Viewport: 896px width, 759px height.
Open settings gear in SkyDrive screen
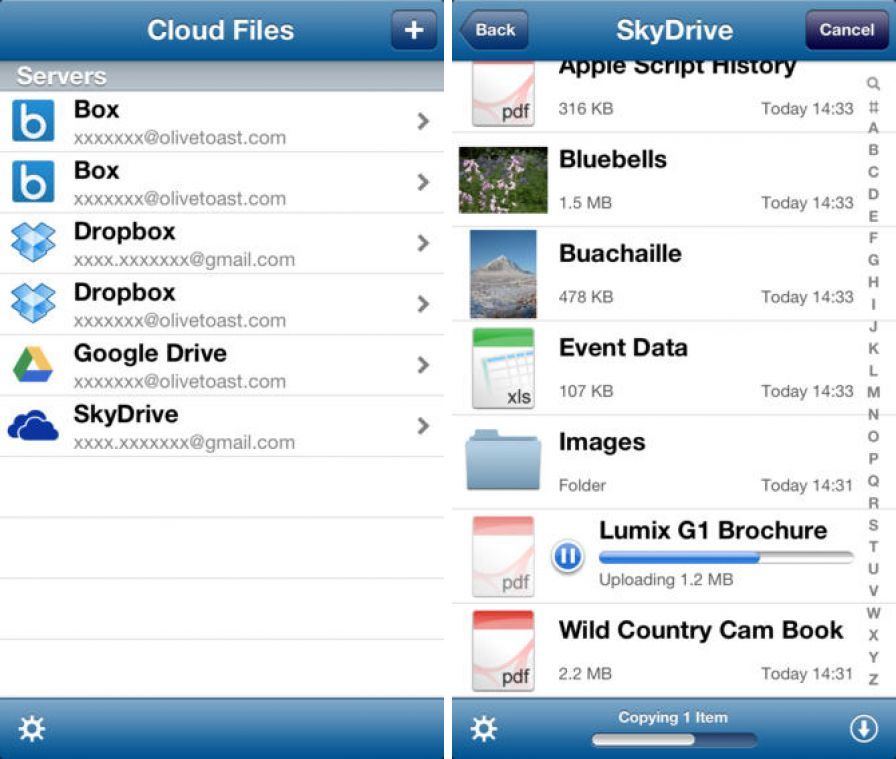click(484, 729)
